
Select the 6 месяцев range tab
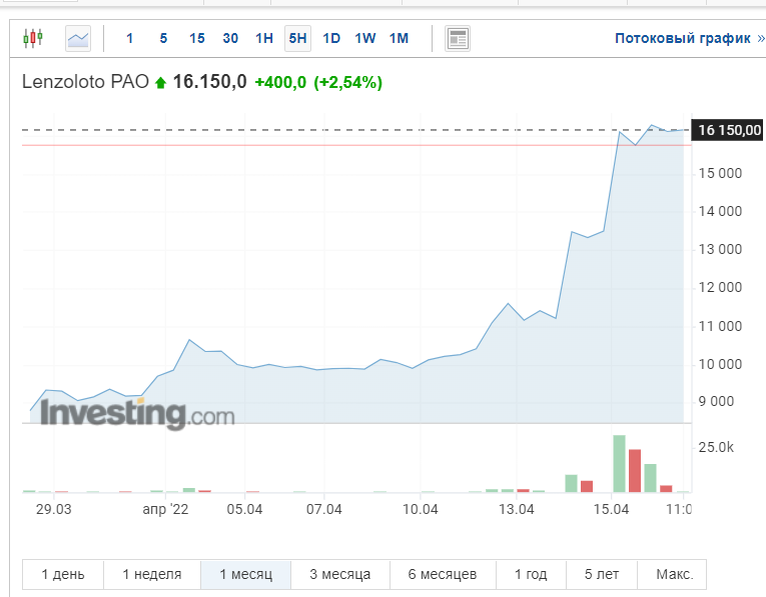click(x=443, y=575)
